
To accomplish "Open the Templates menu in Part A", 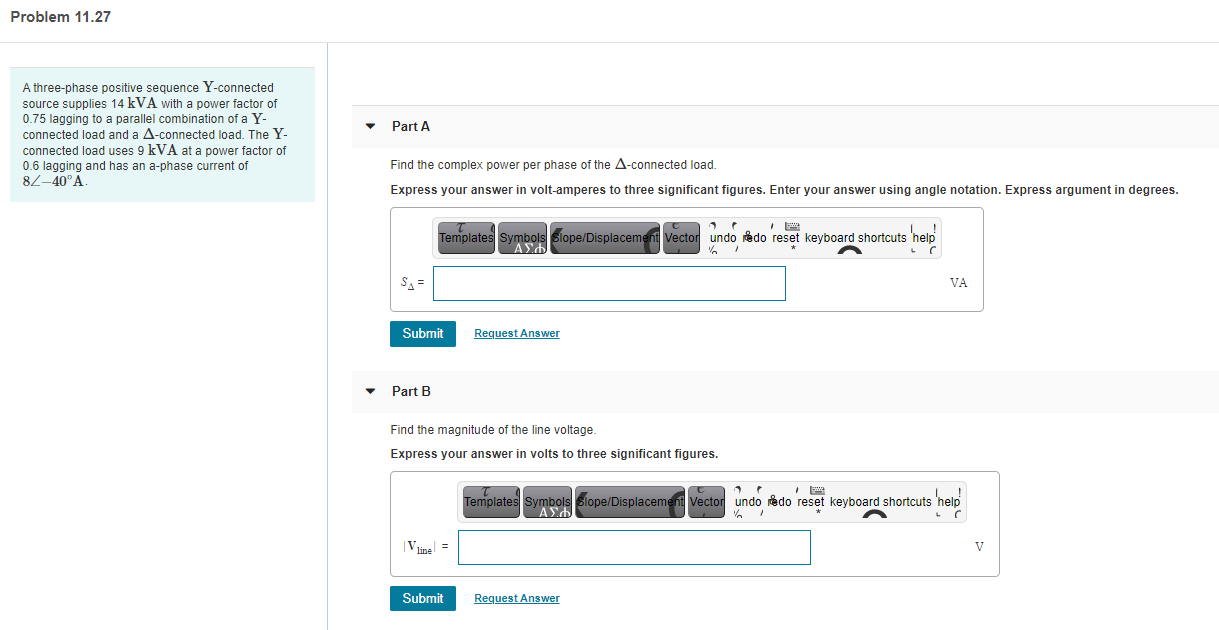I will pos(465,238).
